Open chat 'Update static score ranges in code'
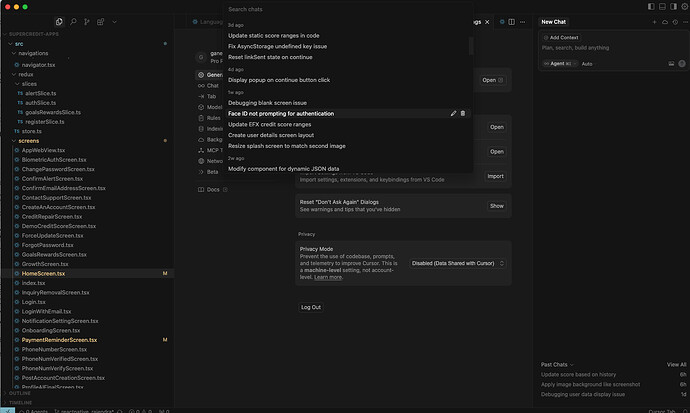The height and width of the screenshot is (413, 690). (x=274, y=36)
